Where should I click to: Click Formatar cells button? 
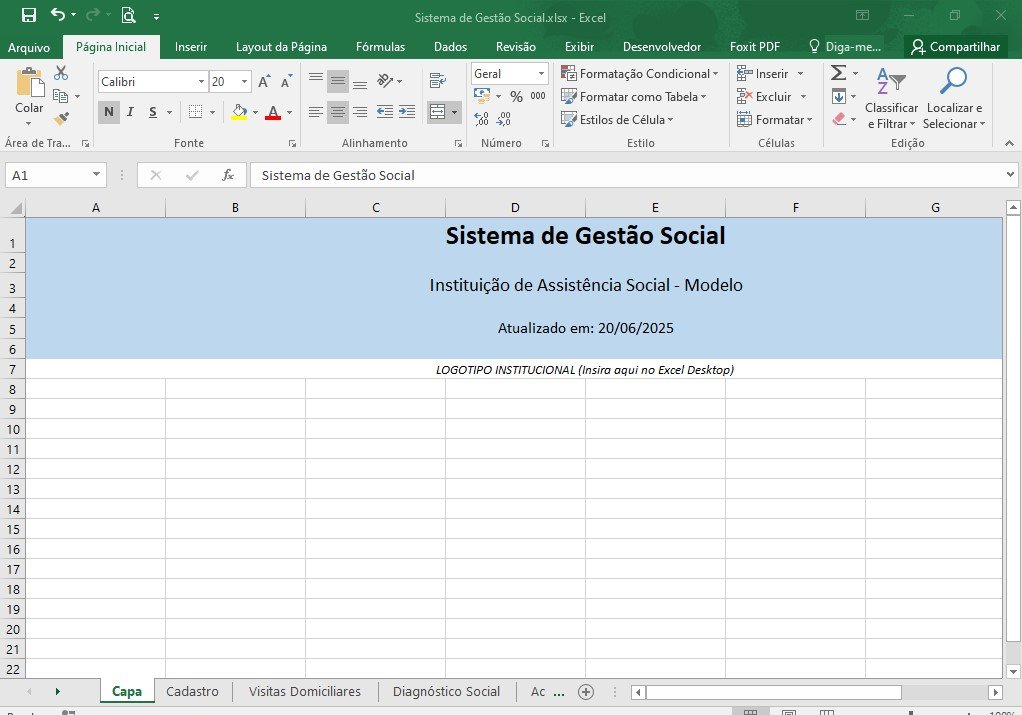click(774, 119)
